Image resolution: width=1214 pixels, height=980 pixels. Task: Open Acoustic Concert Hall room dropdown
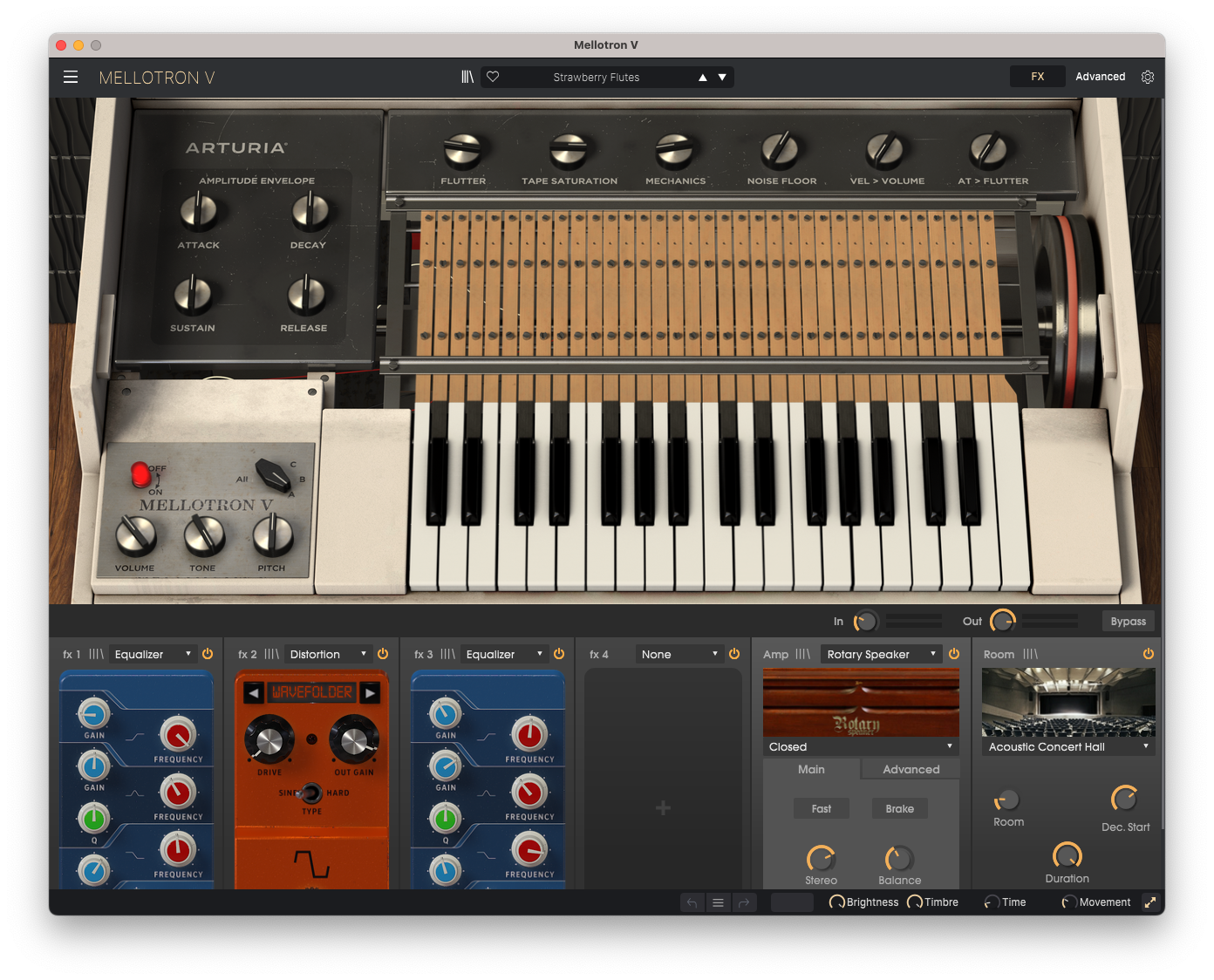coord(1068,747)
